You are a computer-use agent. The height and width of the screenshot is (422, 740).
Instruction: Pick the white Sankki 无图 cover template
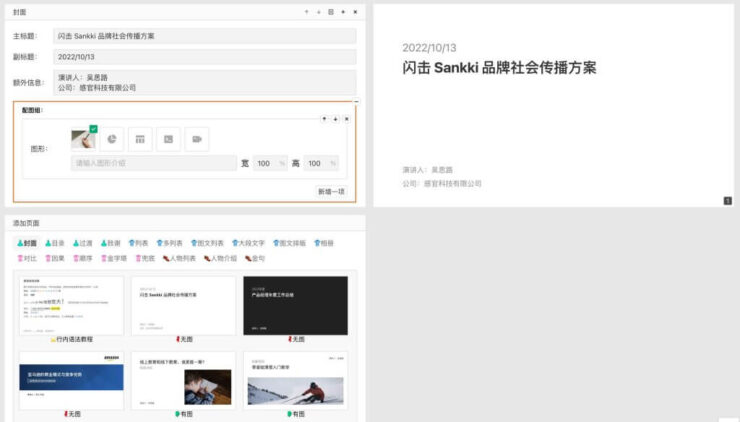coord(183,305)
